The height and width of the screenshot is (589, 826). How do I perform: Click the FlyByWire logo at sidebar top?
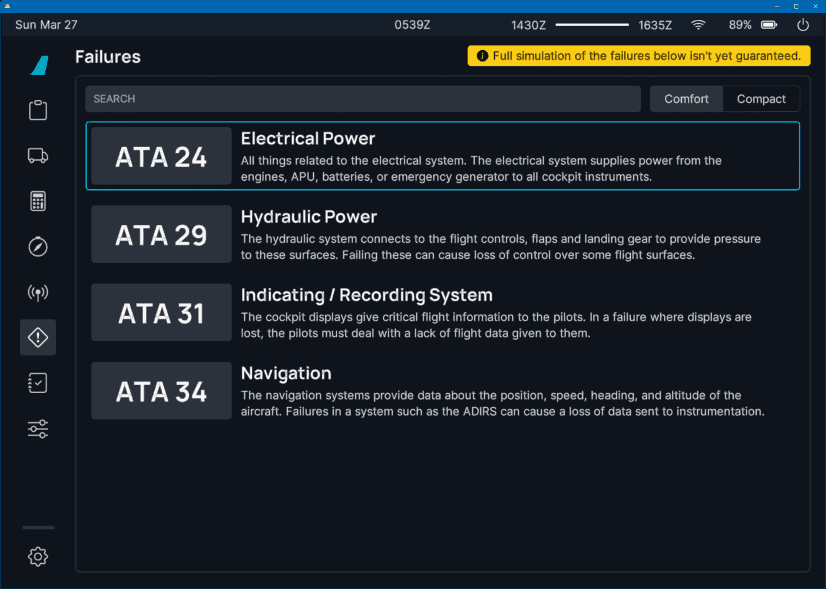pyautogui.click(x=38, y=65)
